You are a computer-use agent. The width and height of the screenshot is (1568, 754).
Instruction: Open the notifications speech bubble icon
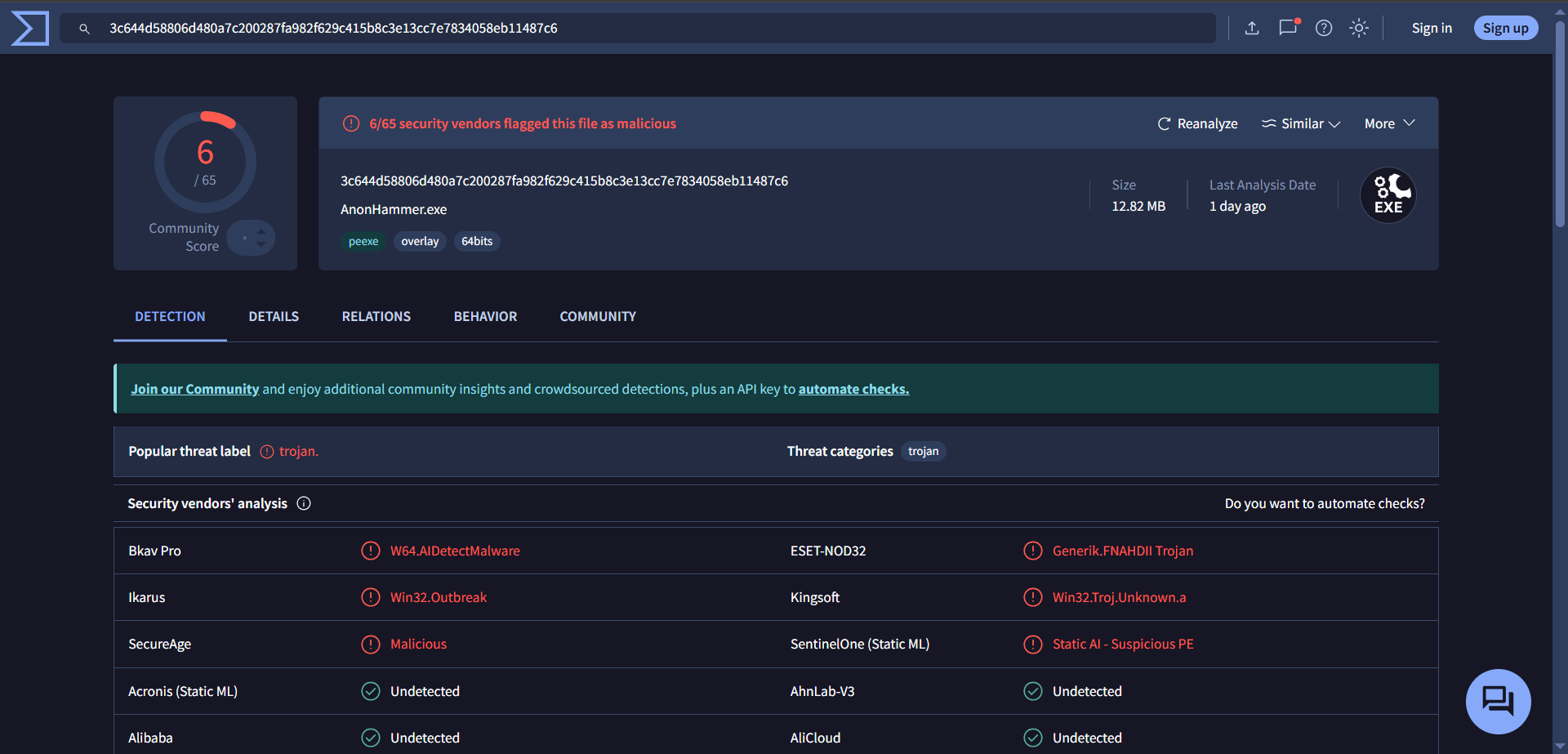(x=1288, y=28)
